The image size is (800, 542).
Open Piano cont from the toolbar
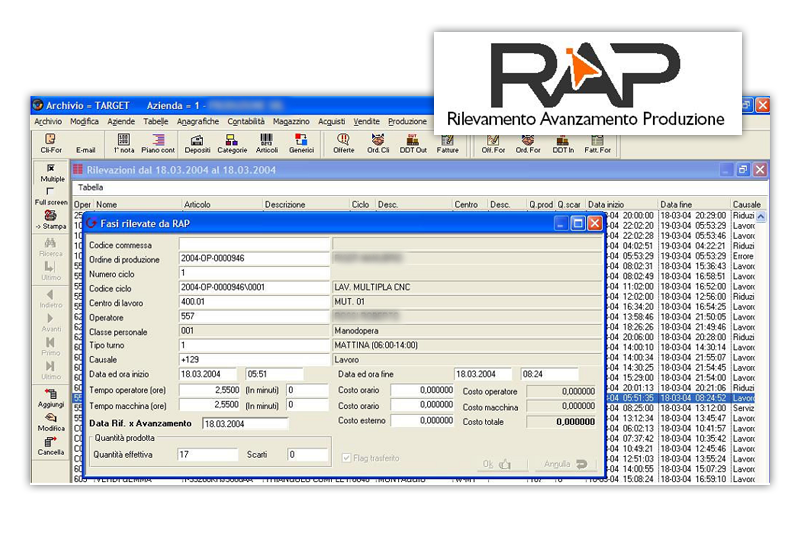coord(158,141)
